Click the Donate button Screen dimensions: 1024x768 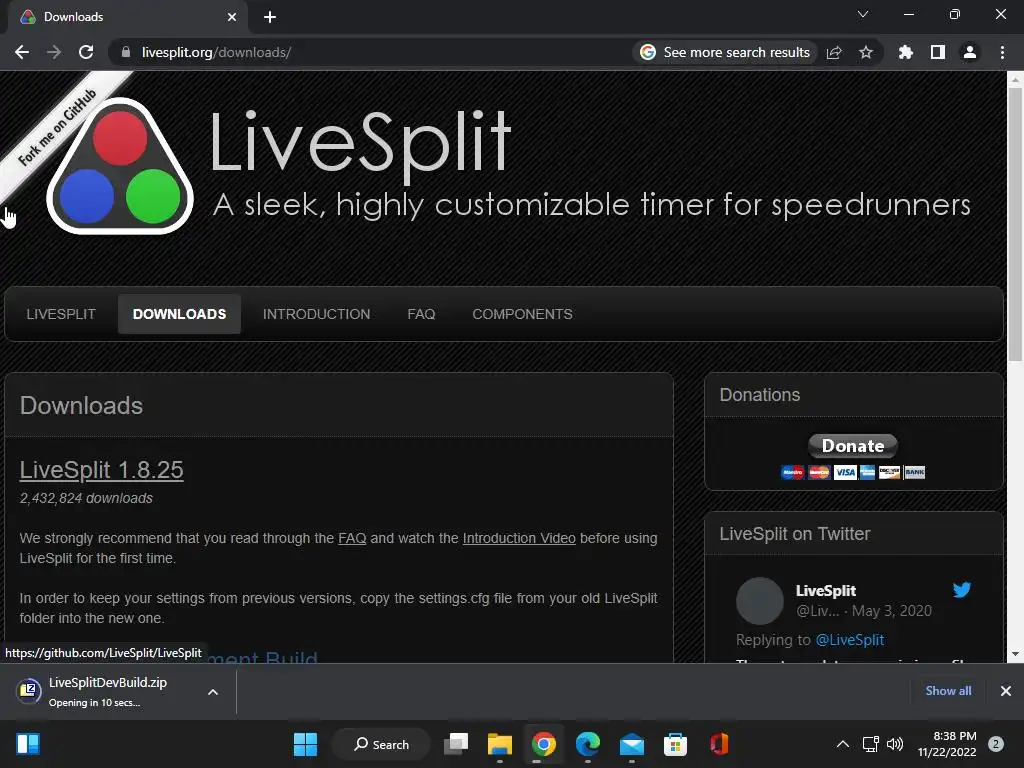(x=853, y=446)
